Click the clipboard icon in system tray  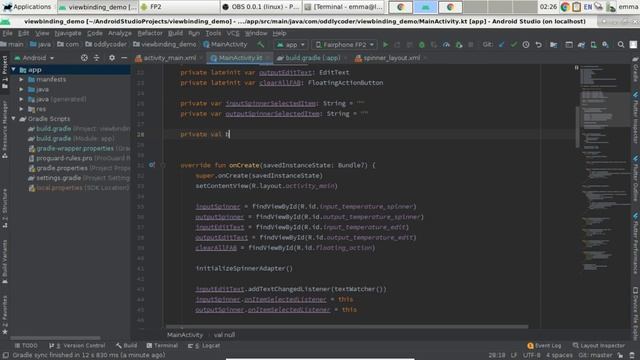point(576,7)
